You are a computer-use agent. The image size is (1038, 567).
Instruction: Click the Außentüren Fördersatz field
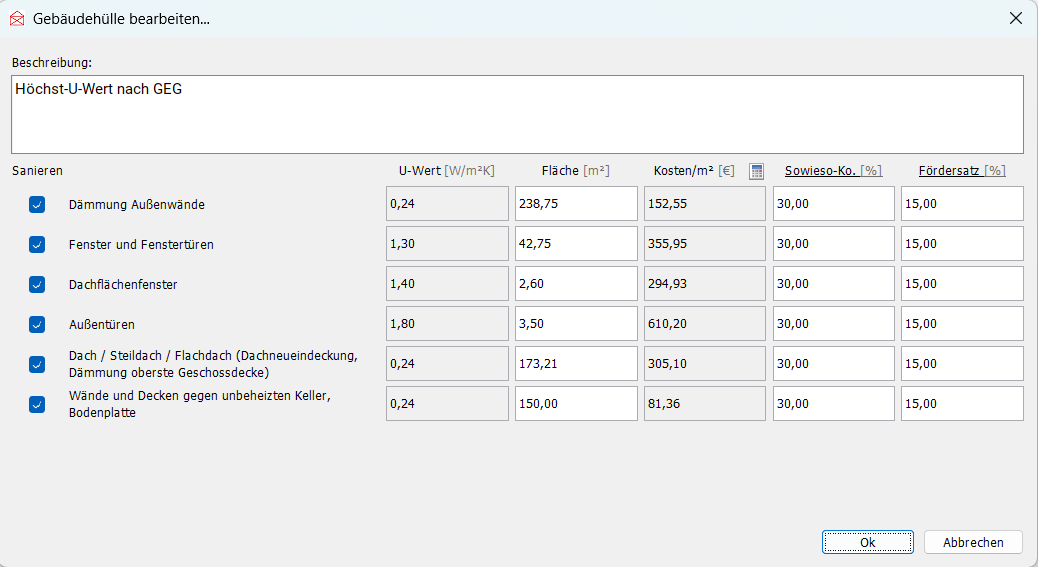[962, 324]
